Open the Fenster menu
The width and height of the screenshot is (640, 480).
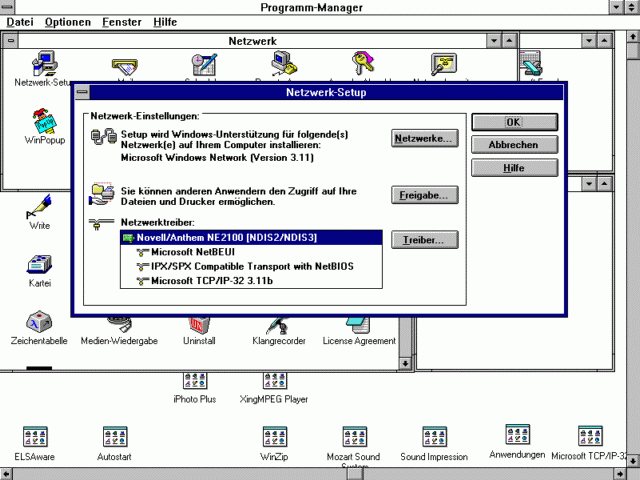point(121,21)
